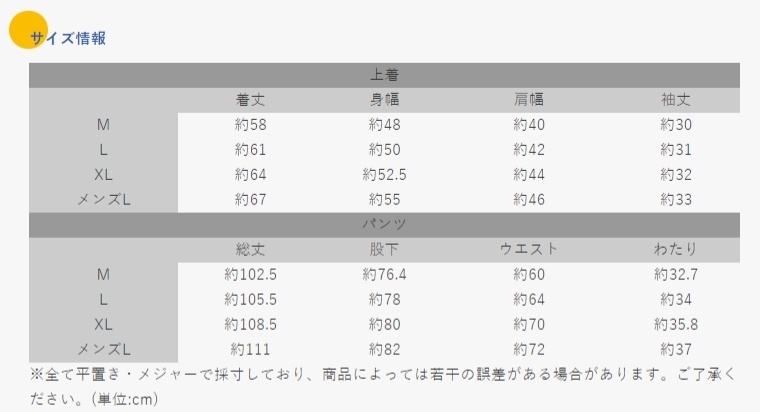Click the 総丈 column header

(251, 250)
